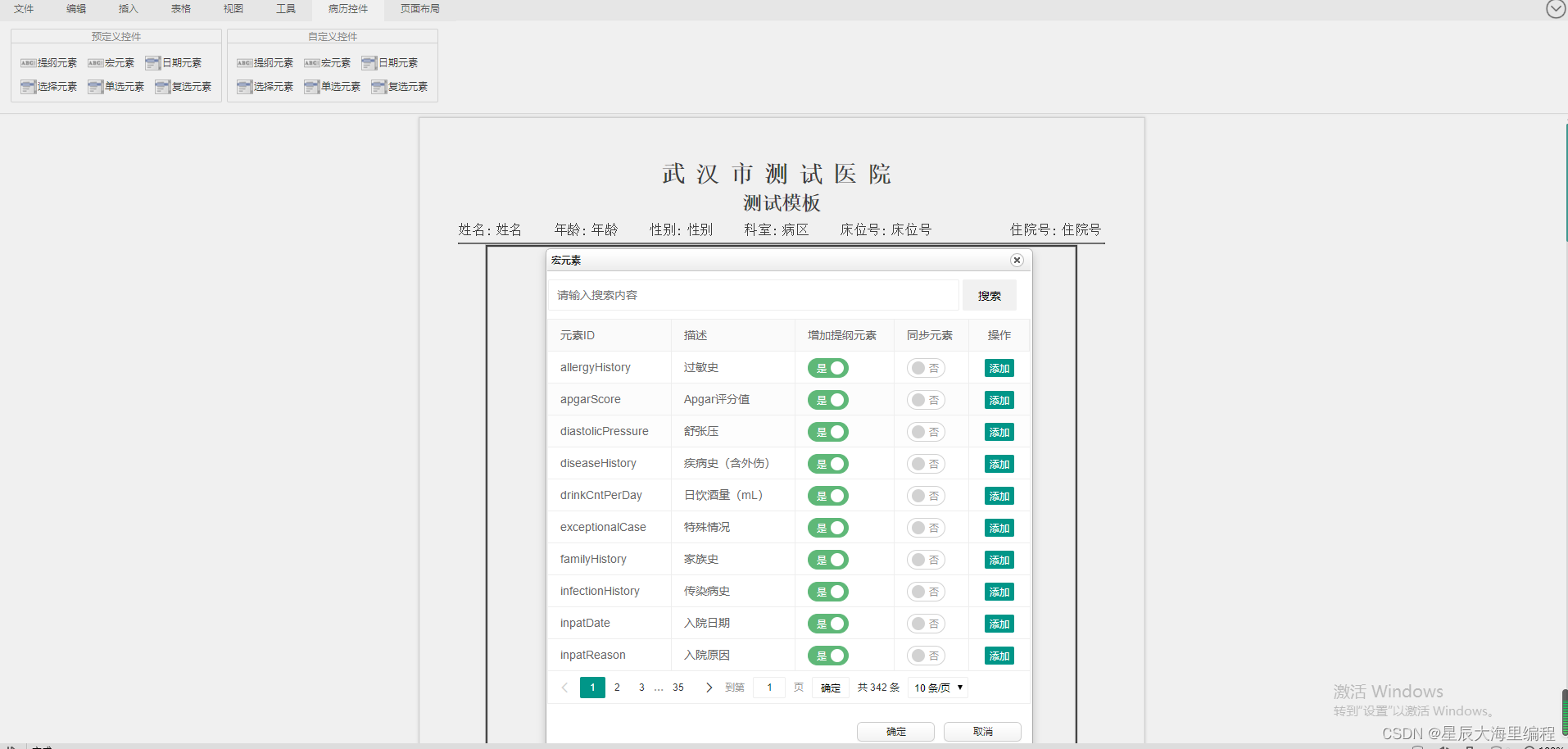Enable 同步元素 for exceptionalCase
The width and height of the screenshot is (1568, 749).
[x=926, y=528]
